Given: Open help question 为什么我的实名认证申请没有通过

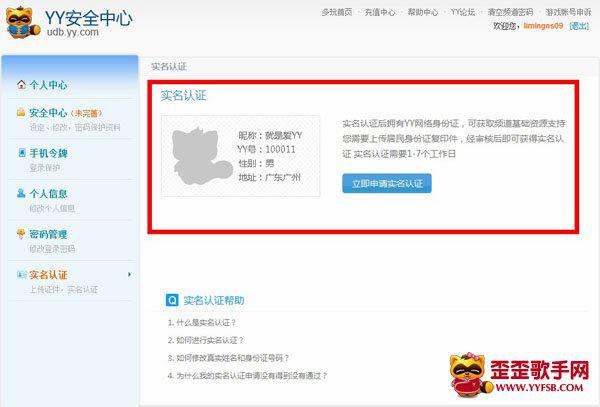Looking at the screenshot, I should point(248,375).
